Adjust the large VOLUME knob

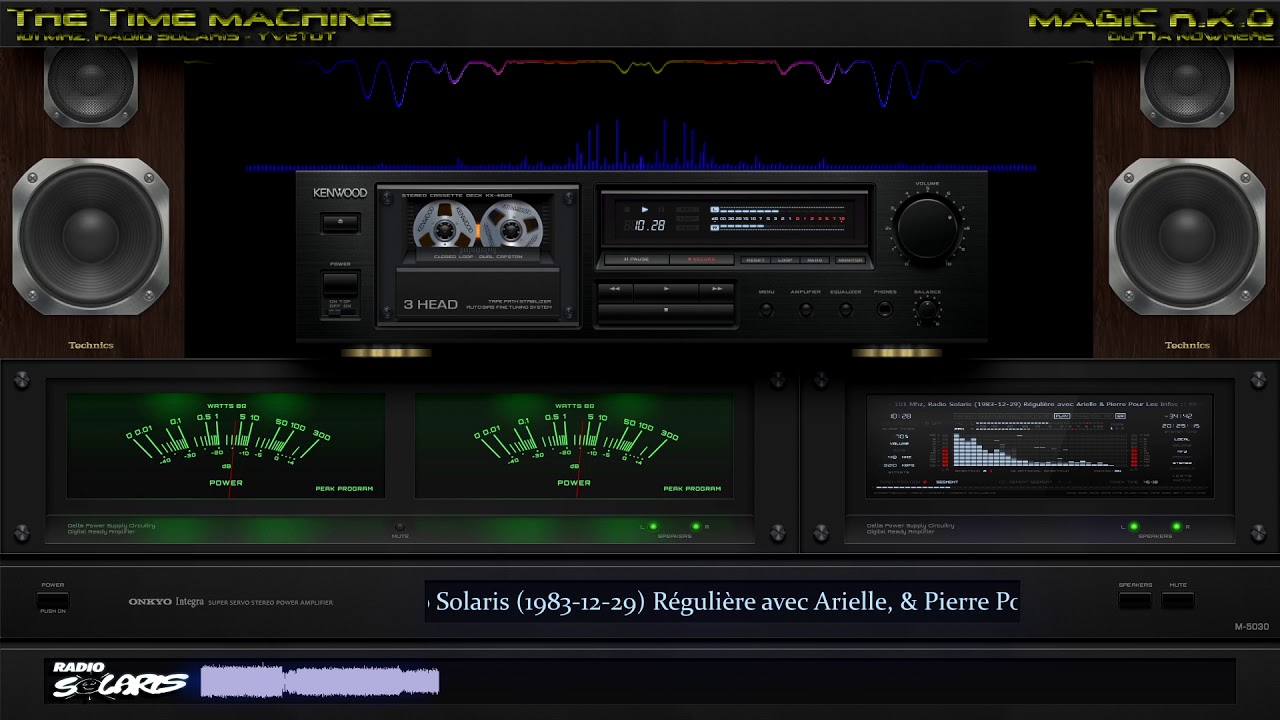[x=927, y=227]
